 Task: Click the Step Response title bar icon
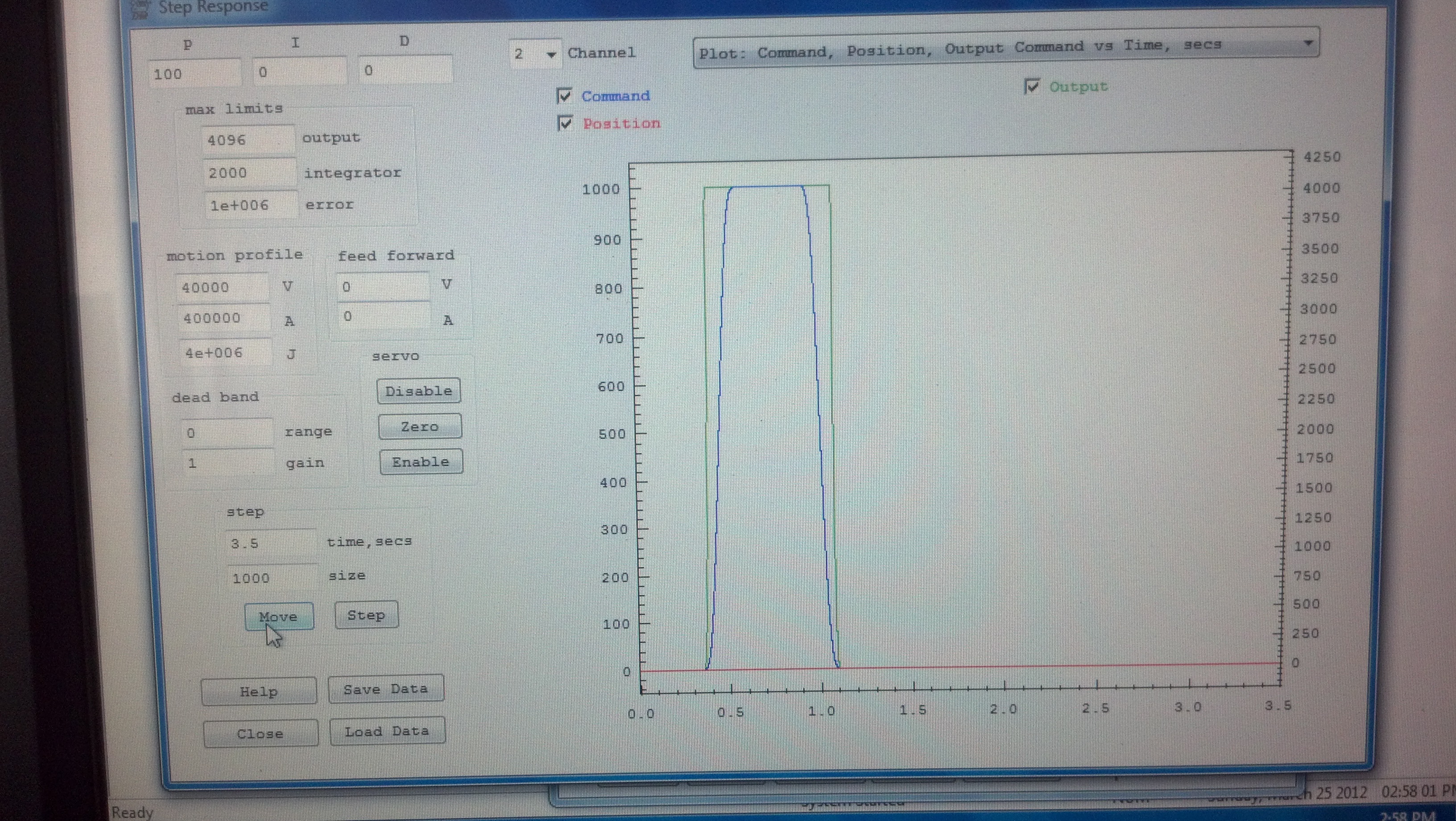[141, 8]
